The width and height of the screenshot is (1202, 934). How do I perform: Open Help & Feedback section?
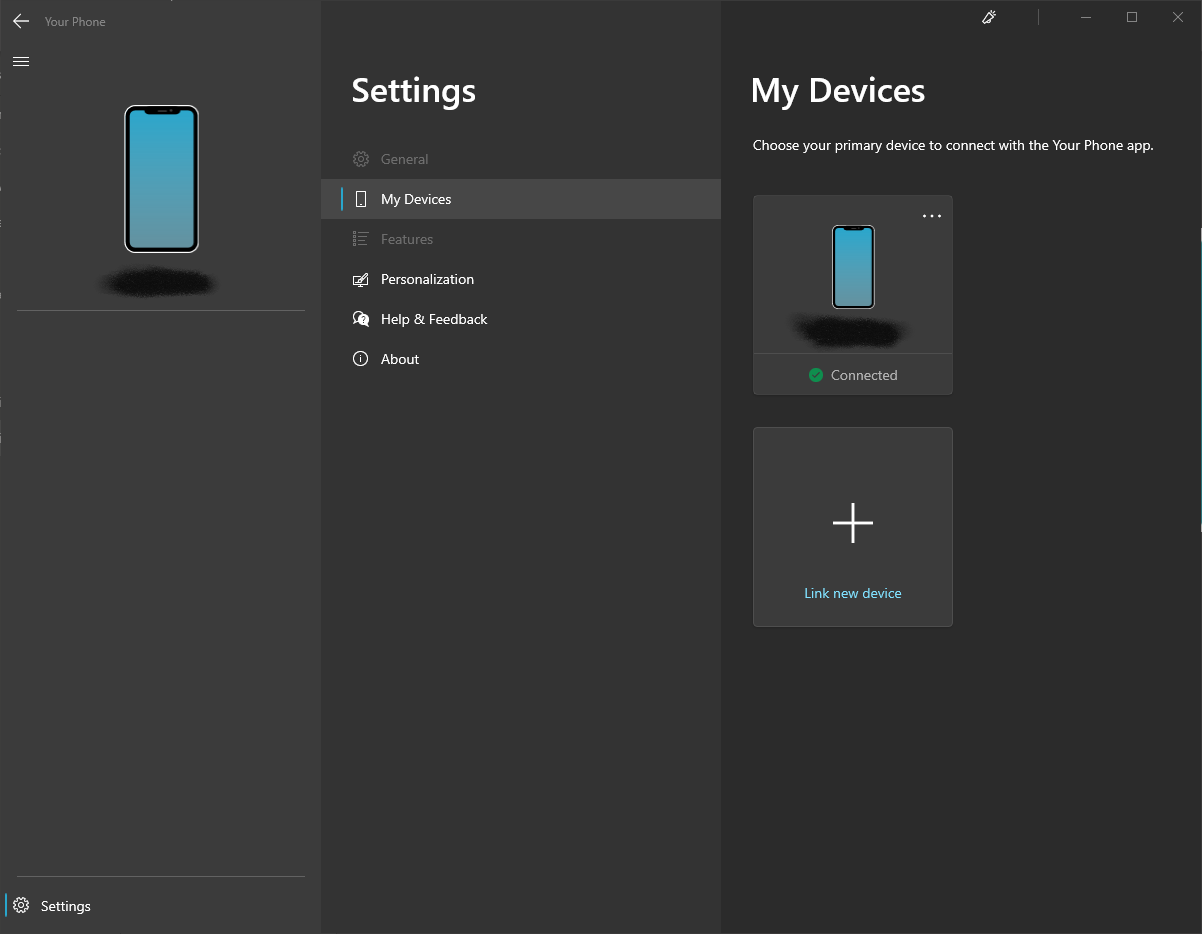point(521,319)
